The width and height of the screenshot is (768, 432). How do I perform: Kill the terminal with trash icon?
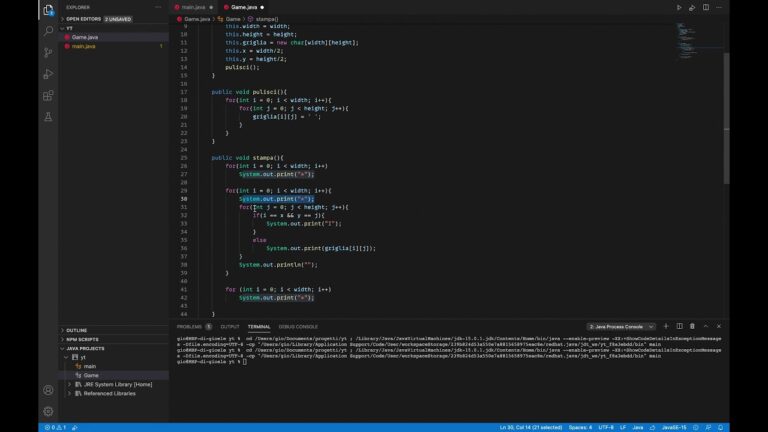tap(692, 326)
